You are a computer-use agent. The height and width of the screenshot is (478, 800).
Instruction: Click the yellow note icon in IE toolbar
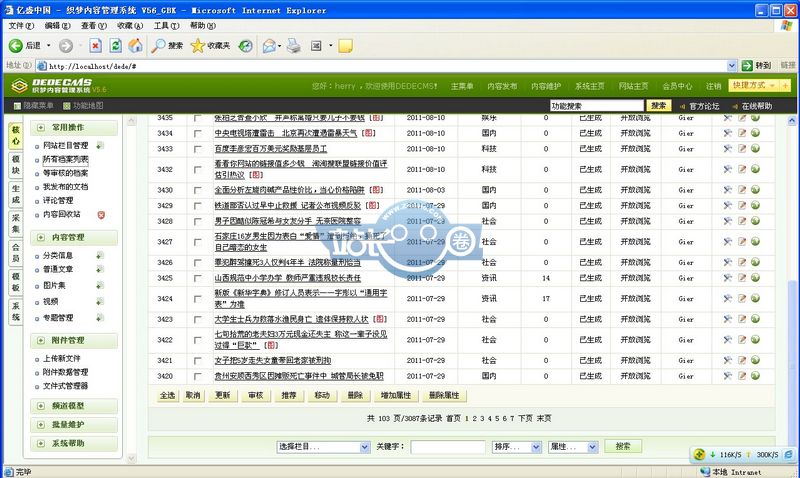(345, 46)
